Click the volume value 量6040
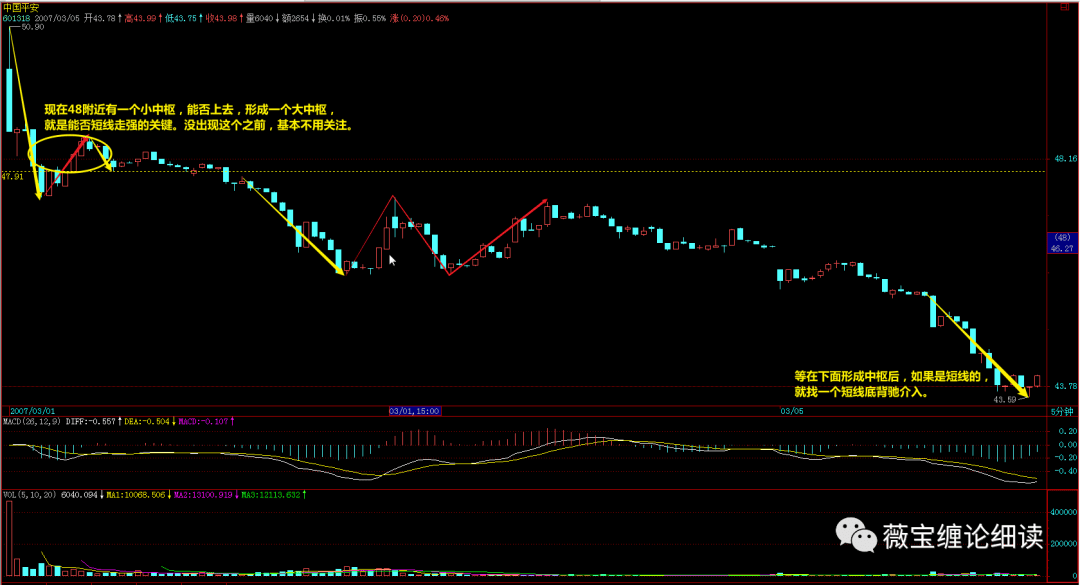Viewport: 1080px width, 585px height. [x=260, y=18]
